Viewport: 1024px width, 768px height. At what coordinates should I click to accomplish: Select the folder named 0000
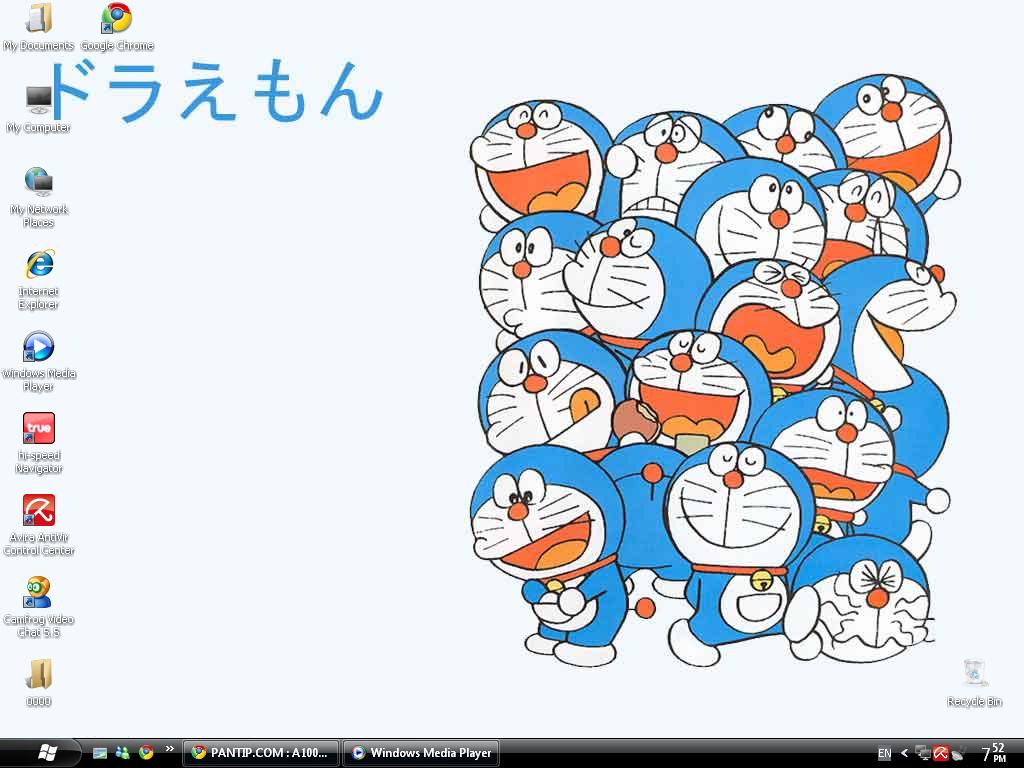point(39,682)
